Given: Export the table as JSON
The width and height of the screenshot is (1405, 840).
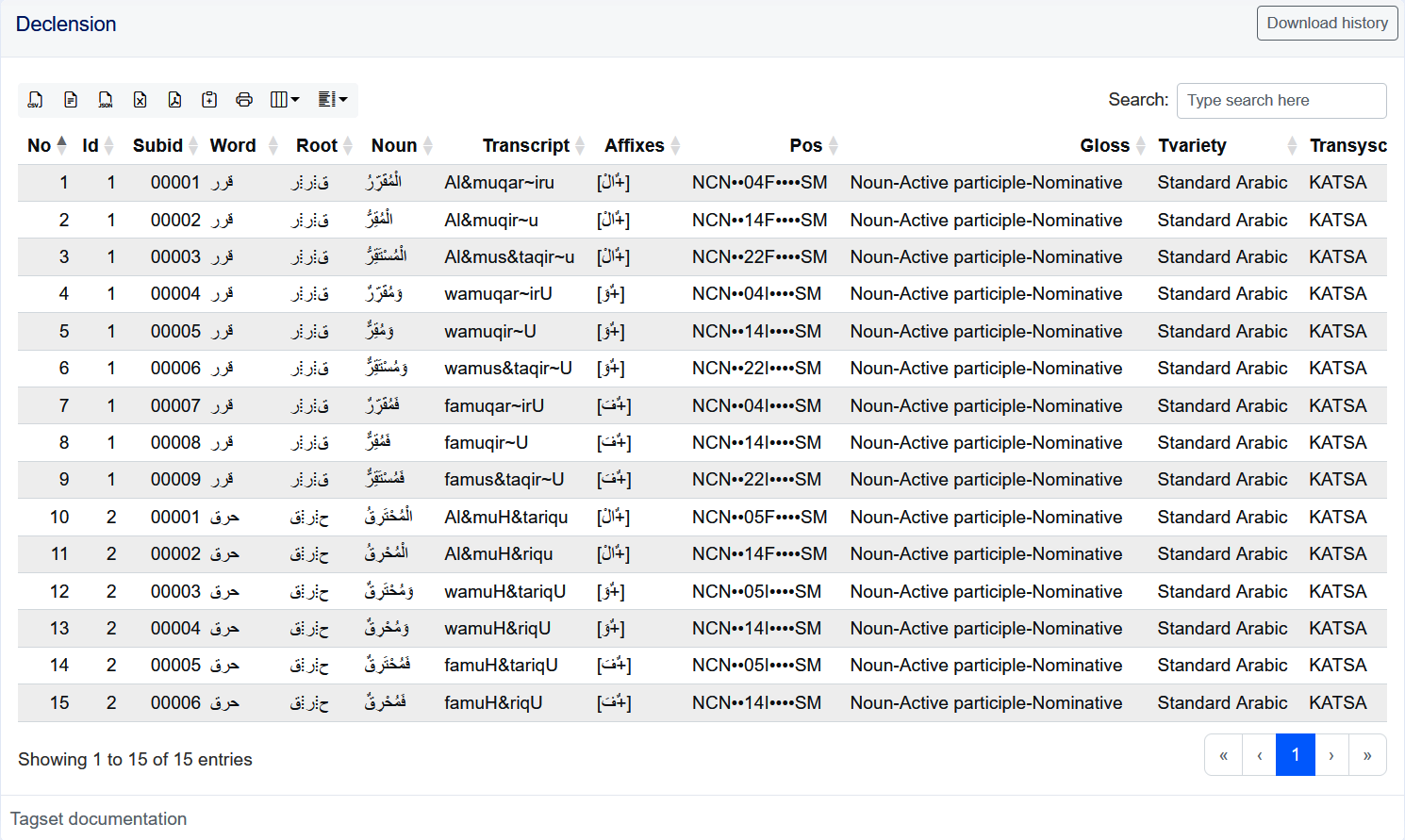Looking at the screenshot, I should coord(106,100).
